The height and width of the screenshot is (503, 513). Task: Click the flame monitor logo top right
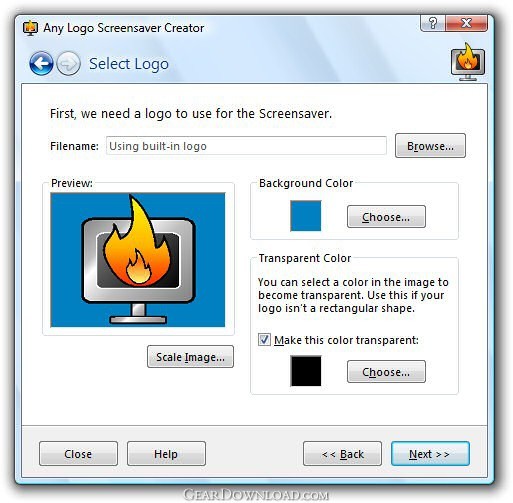click(x=468, y=62)
